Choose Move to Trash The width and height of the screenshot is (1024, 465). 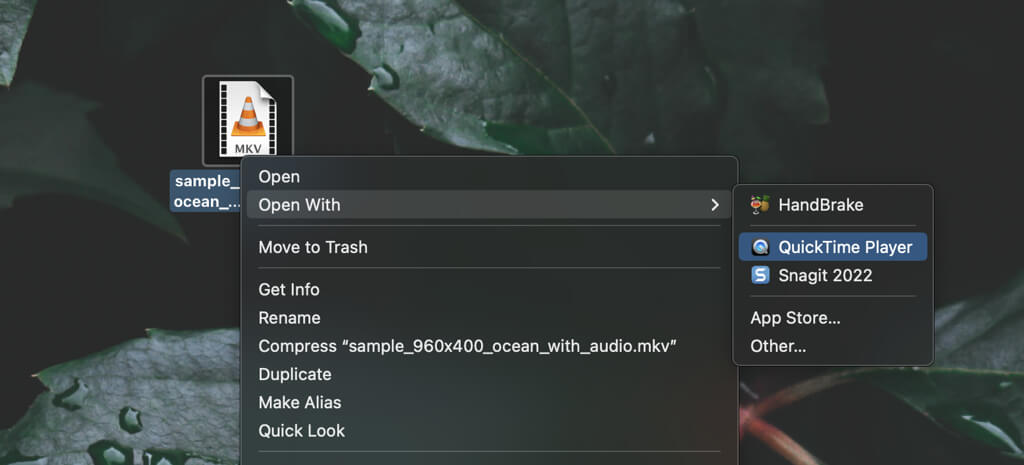coord(489,247)
